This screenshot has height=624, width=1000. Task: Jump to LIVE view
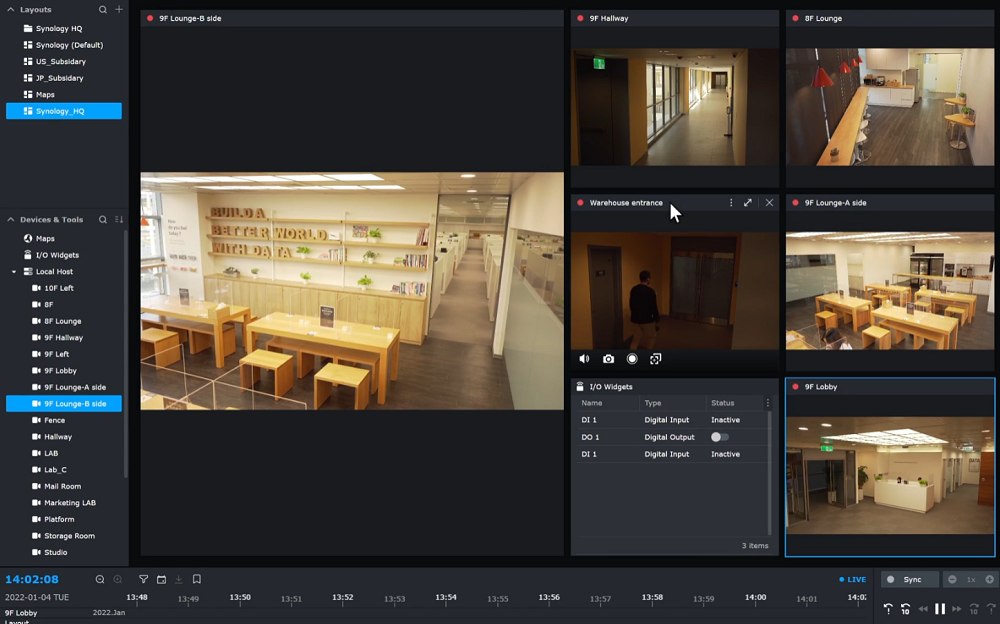click(x=853, y=579)
